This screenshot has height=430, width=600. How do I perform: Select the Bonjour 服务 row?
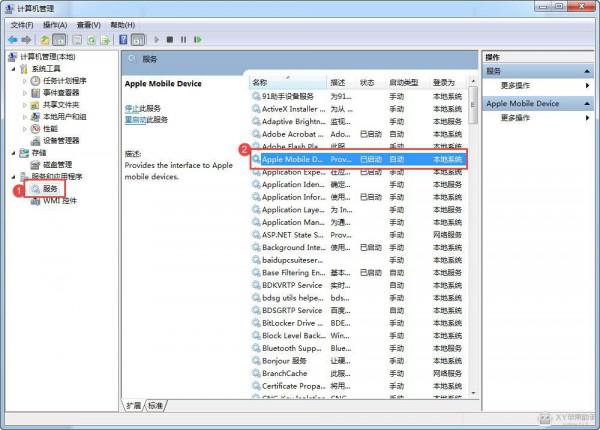point(291,360)
